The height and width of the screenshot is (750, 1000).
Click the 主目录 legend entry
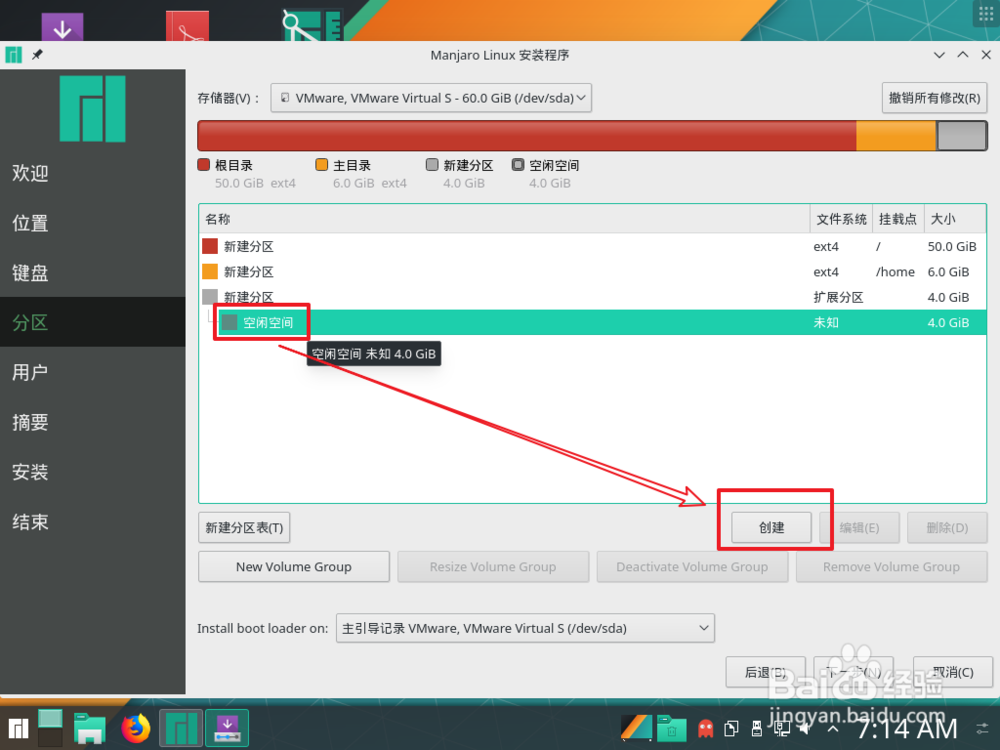[x=361, y=173]
